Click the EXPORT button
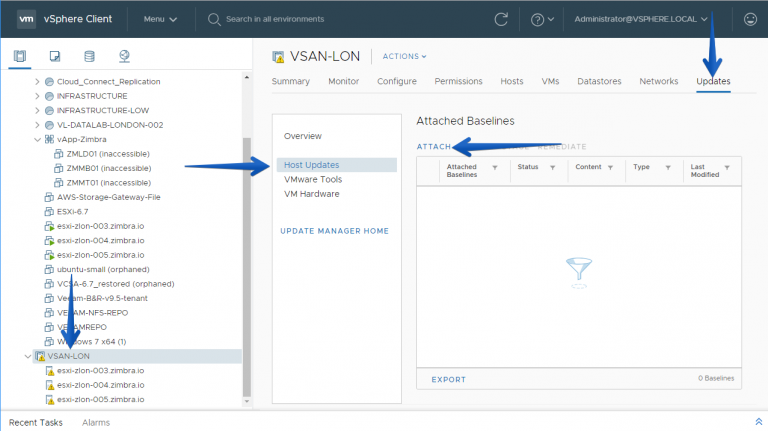The image size is (768, 431). coord(449,380)
